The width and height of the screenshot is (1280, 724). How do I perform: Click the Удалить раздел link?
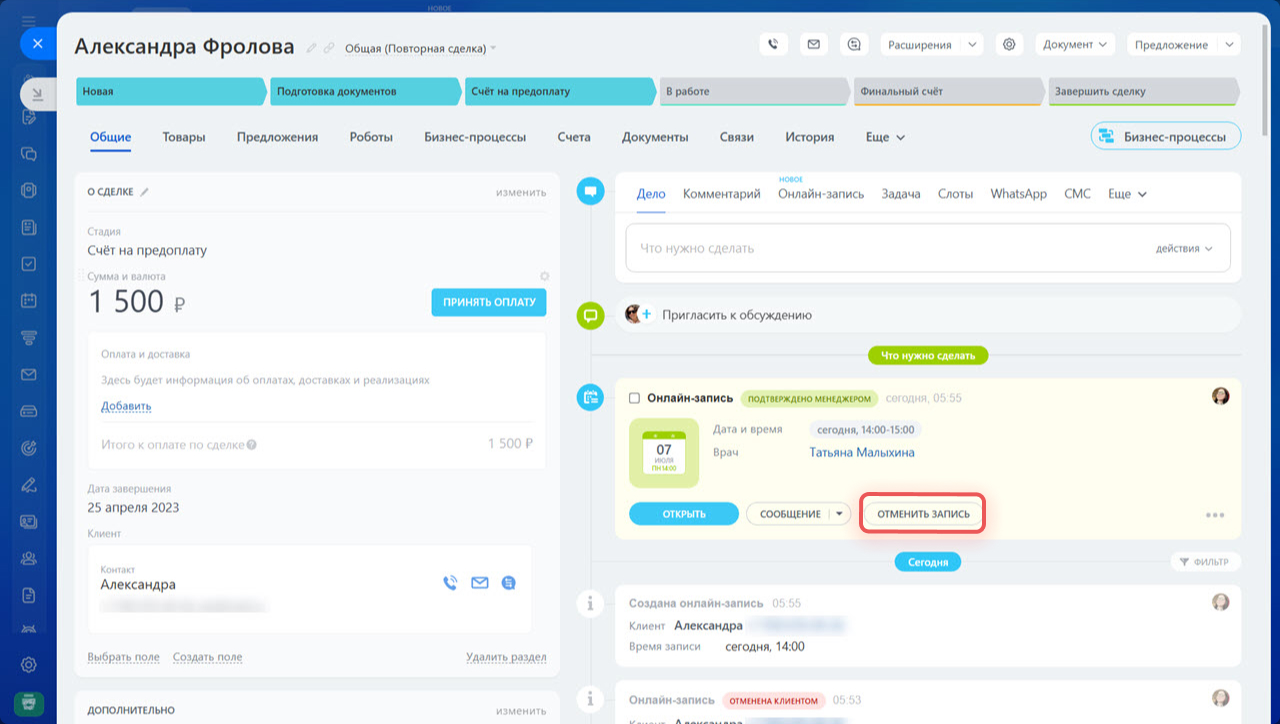(506, 657)
